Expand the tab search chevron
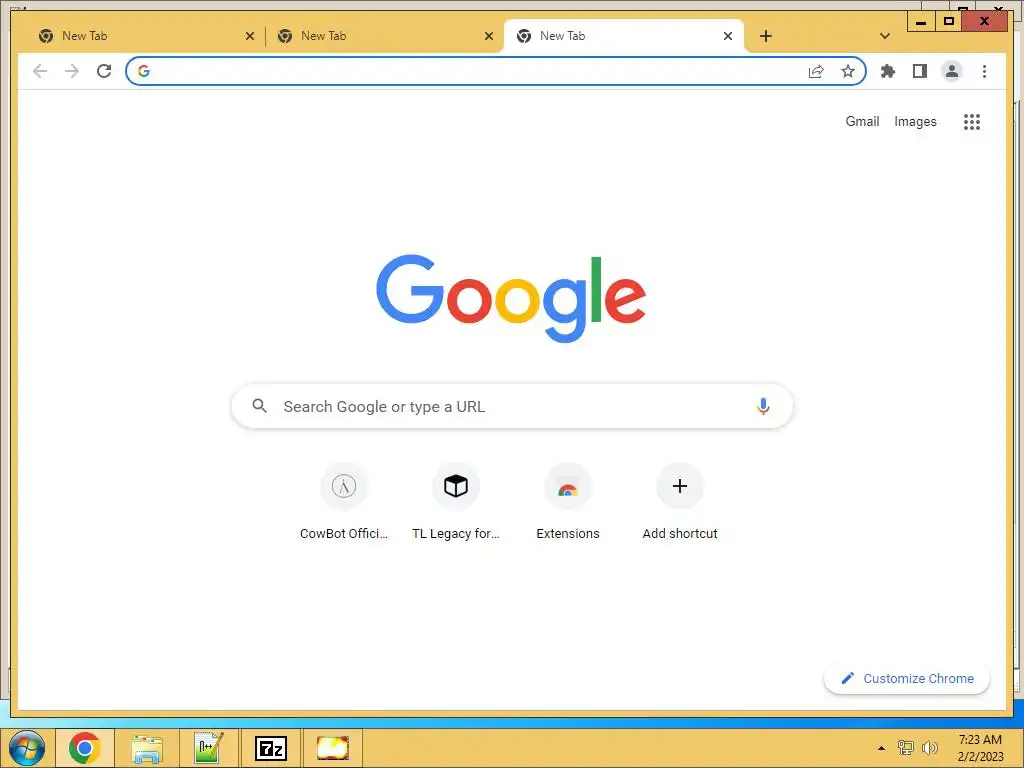This screenshot has width=1024, height=768. pos(885,36)
